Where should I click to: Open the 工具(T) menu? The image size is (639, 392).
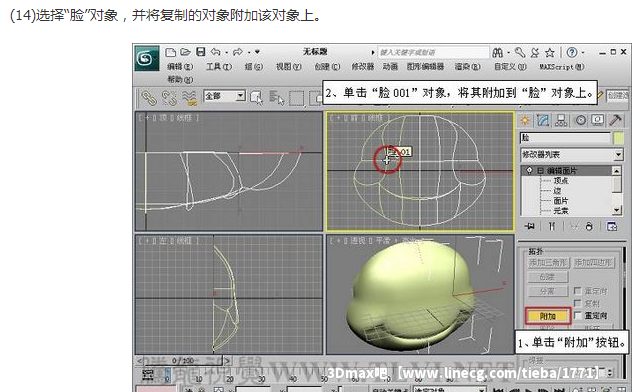(218, 66)
